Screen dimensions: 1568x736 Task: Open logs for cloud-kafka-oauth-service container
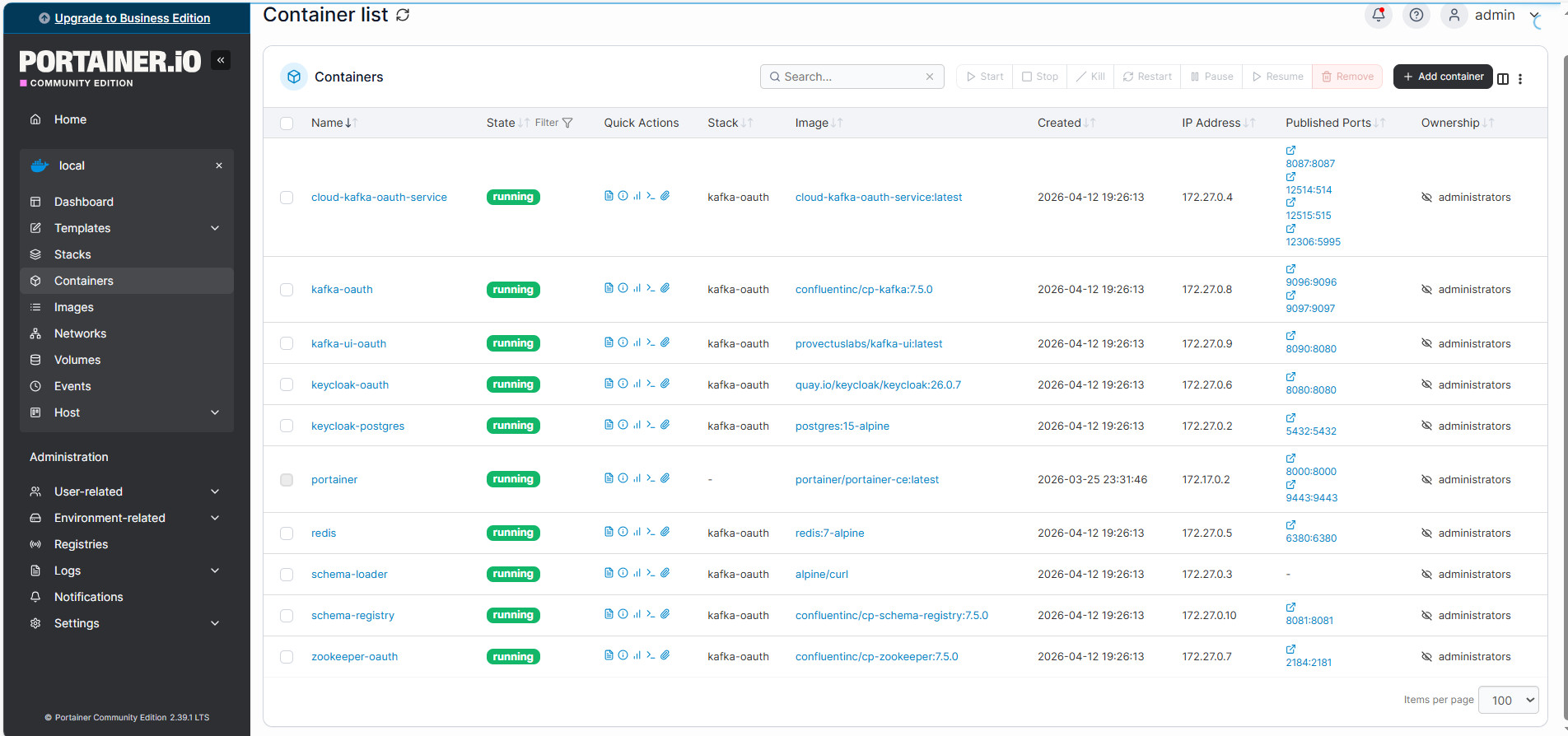pyautogui.click(x=609, y=196)
